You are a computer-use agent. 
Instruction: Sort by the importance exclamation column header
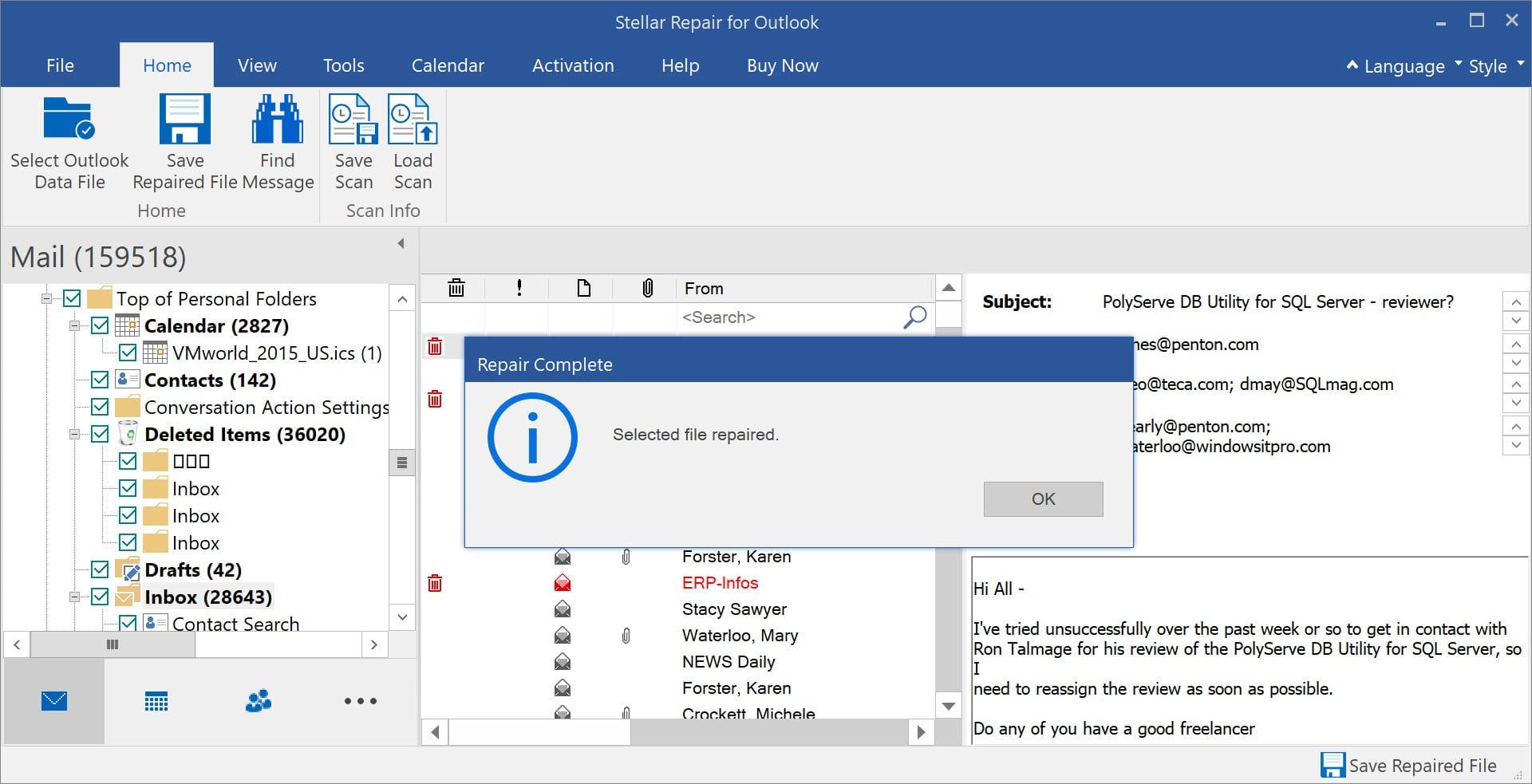tap(519, 288)
